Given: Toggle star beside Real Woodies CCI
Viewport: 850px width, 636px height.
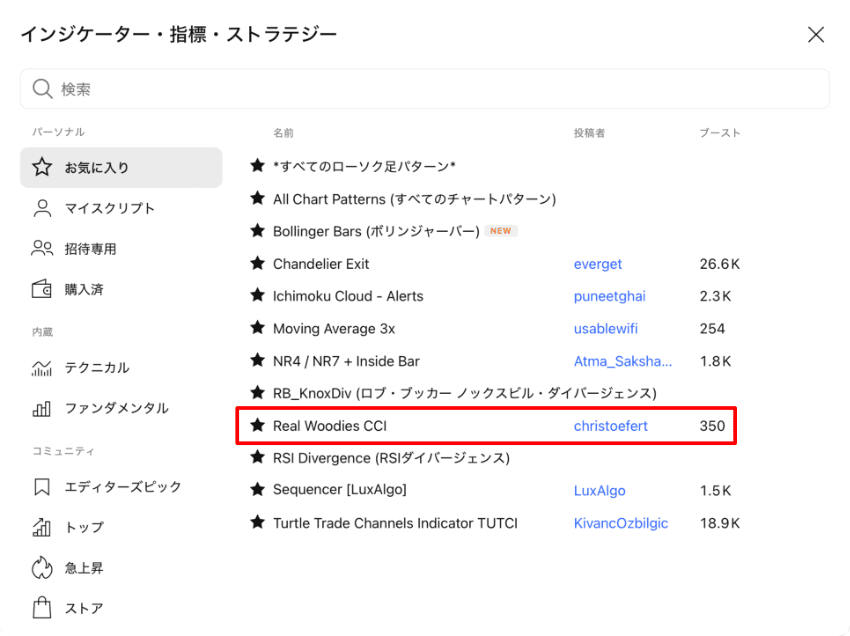Looking at the screenshot, I should (257, 425).
